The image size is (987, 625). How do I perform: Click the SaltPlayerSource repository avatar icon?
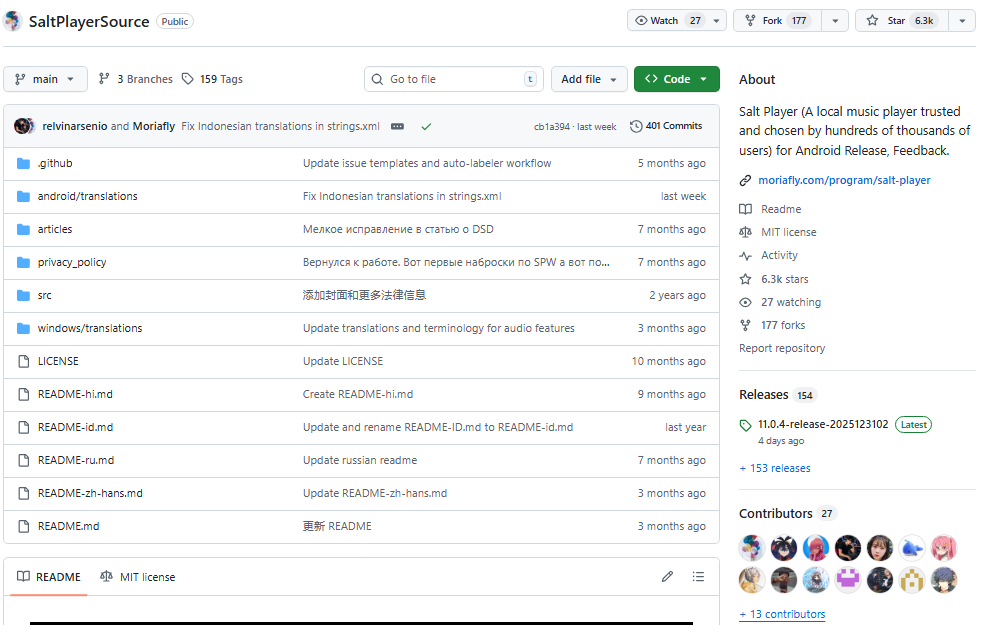pos(12,21)
